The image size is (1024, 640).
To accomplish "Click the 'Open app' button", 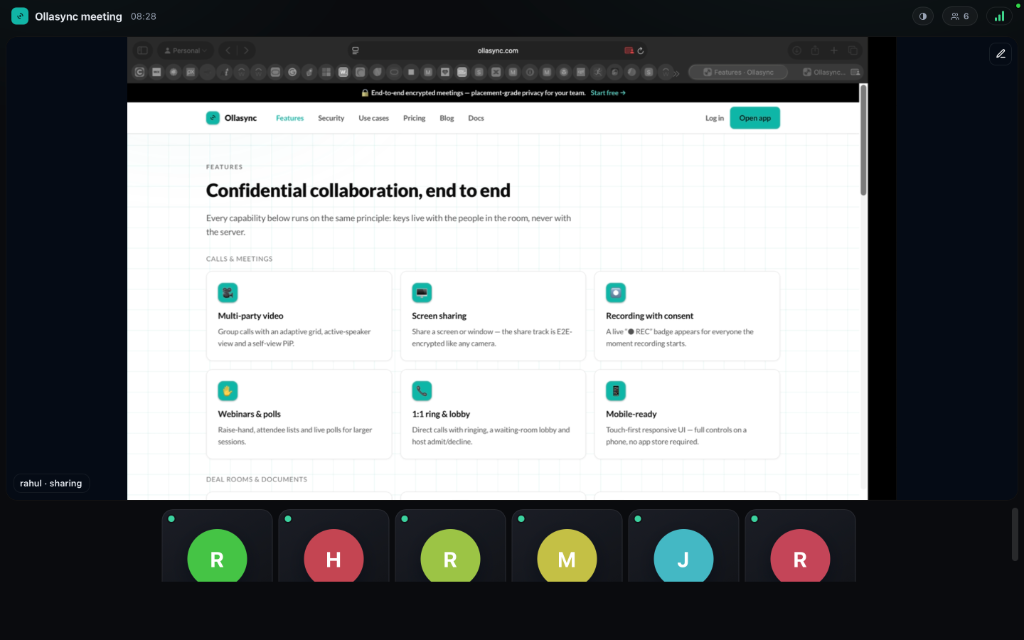I will [x=755, y=118].
